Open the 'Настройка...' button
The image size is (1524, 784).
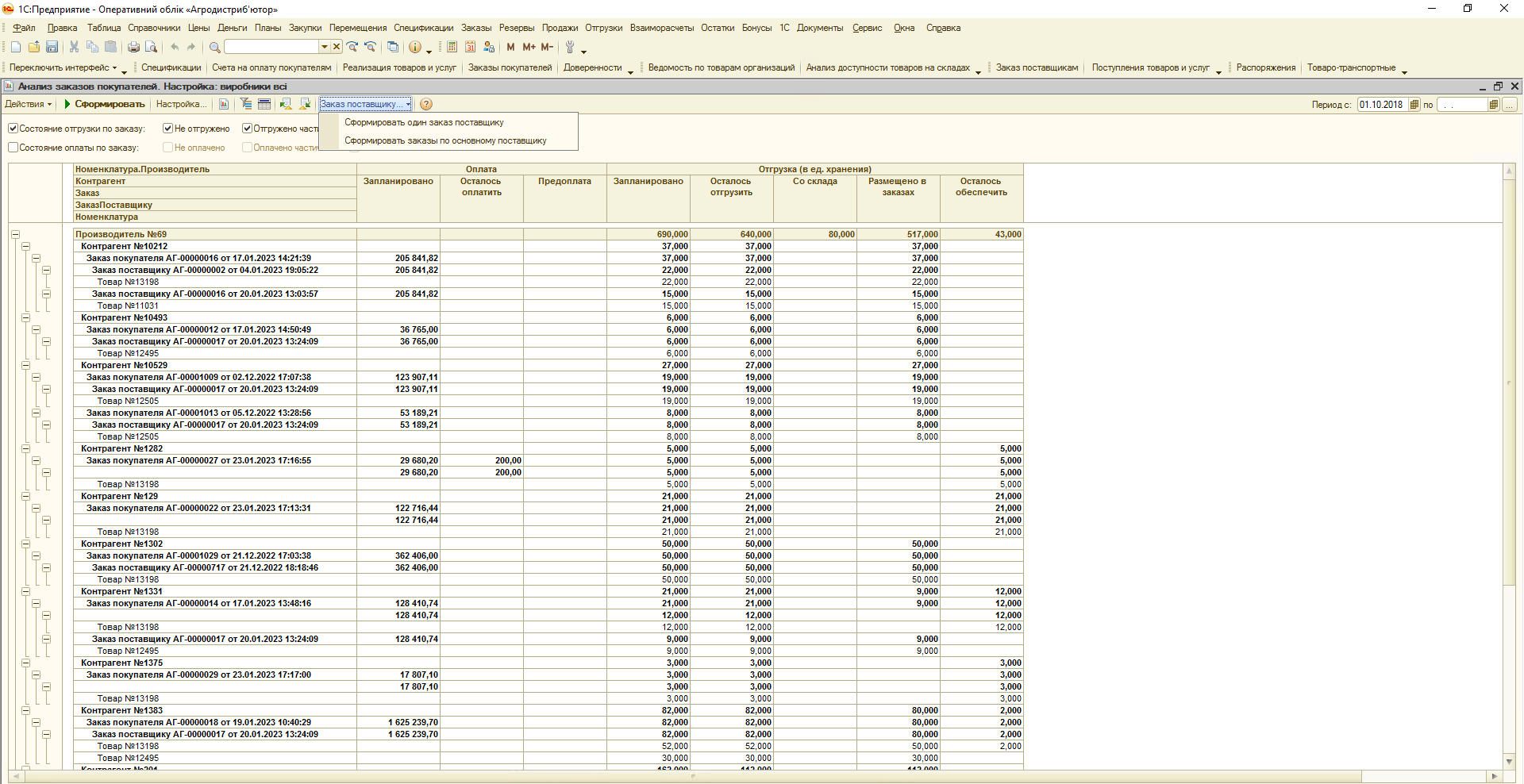[181, 105]
